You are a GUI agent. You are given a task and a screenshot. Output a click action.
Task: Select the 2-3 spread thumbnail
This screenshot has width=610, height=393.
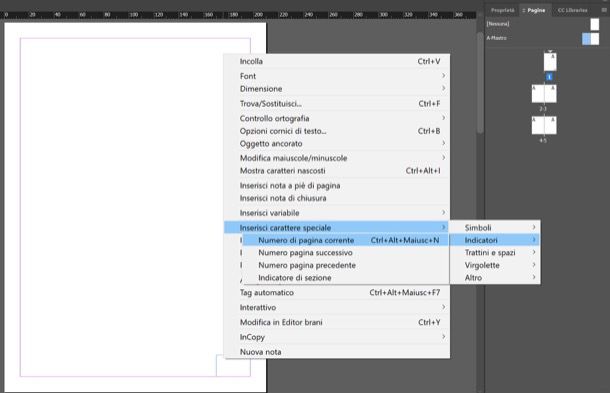coord(544,94)
